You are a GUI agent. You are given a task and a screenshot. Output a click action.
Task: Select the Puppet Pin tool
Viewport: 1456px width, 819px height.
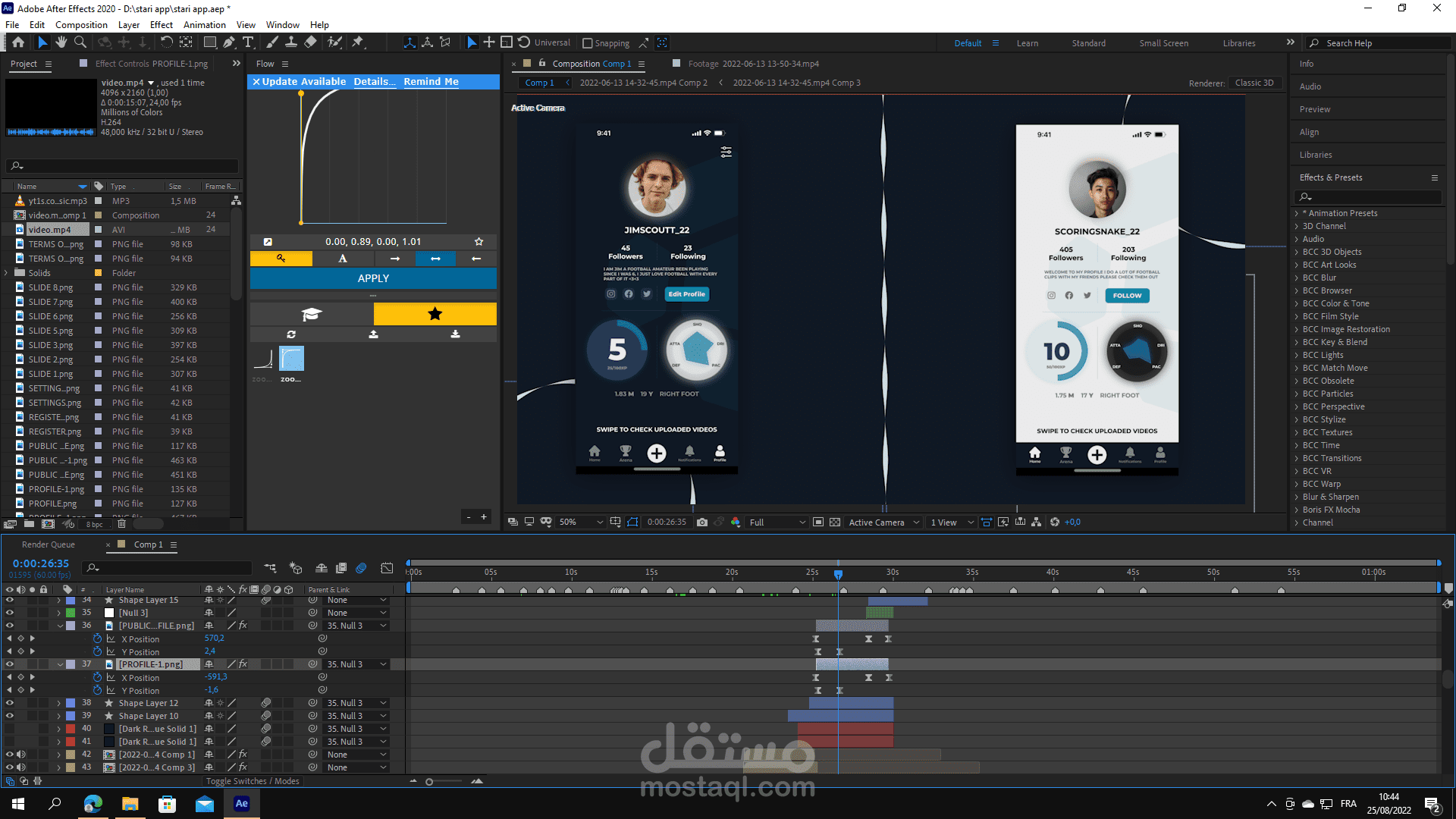pyautogui.click(x=358, y=42)
